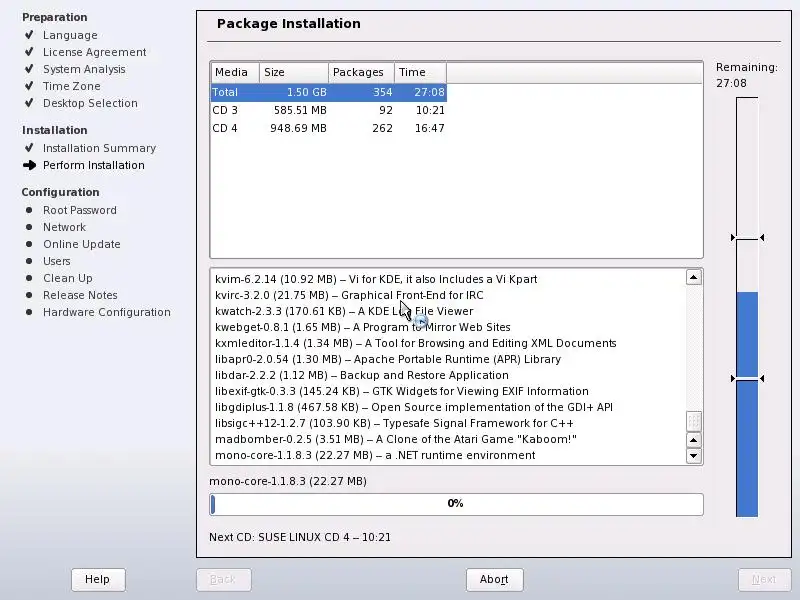Click the Packages column header
Image resolution: width=800 pixels, height=600 pixels.
[361, 72]
